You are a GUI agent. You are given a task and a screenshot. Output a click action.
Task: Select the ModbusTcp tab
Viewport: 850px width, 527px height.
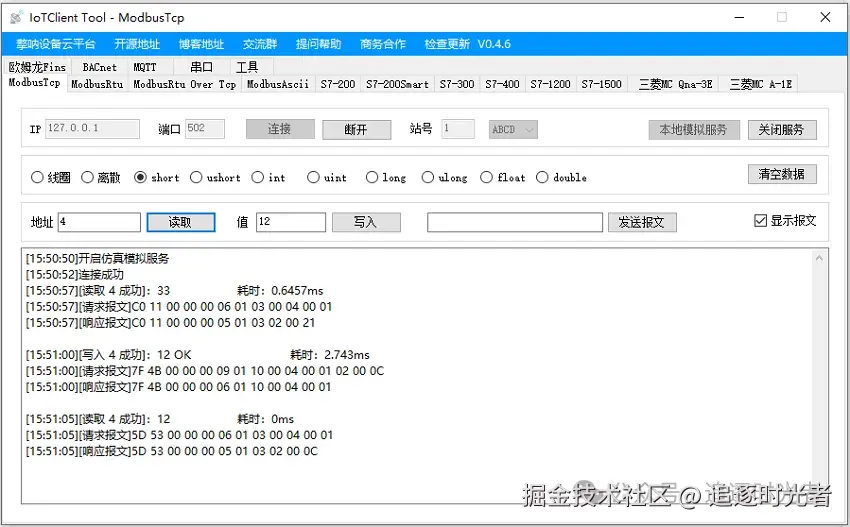tap(34, 83)
